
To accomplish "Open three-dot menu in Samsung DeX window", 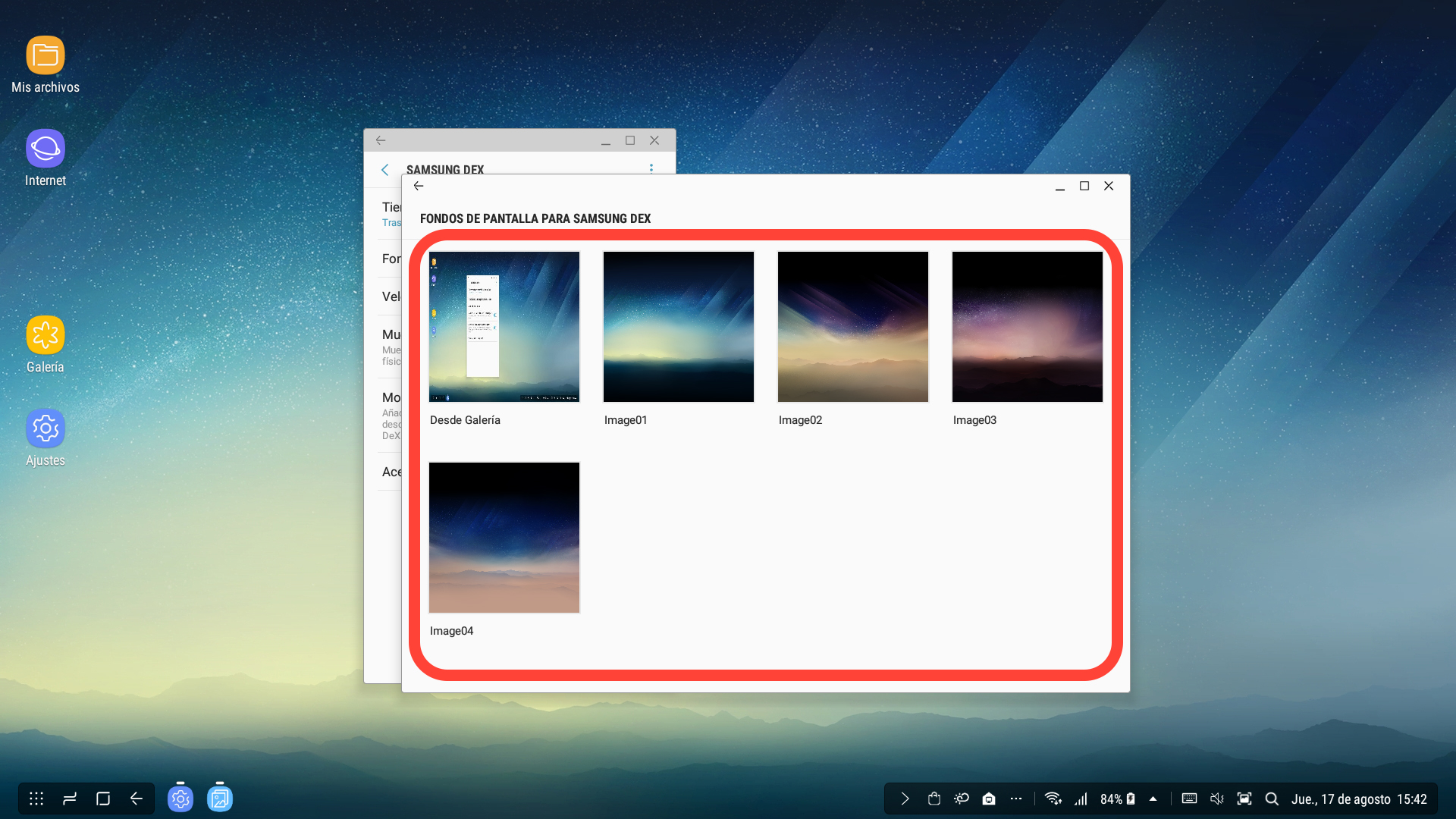I will 651,168.
